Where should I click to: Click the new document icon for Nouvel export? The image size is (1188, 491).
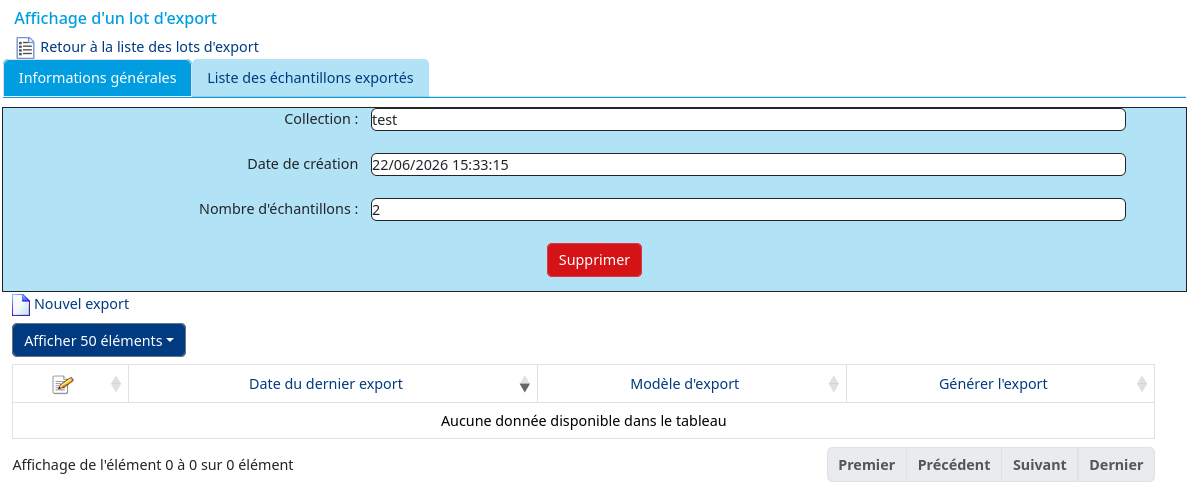[21, 305]
